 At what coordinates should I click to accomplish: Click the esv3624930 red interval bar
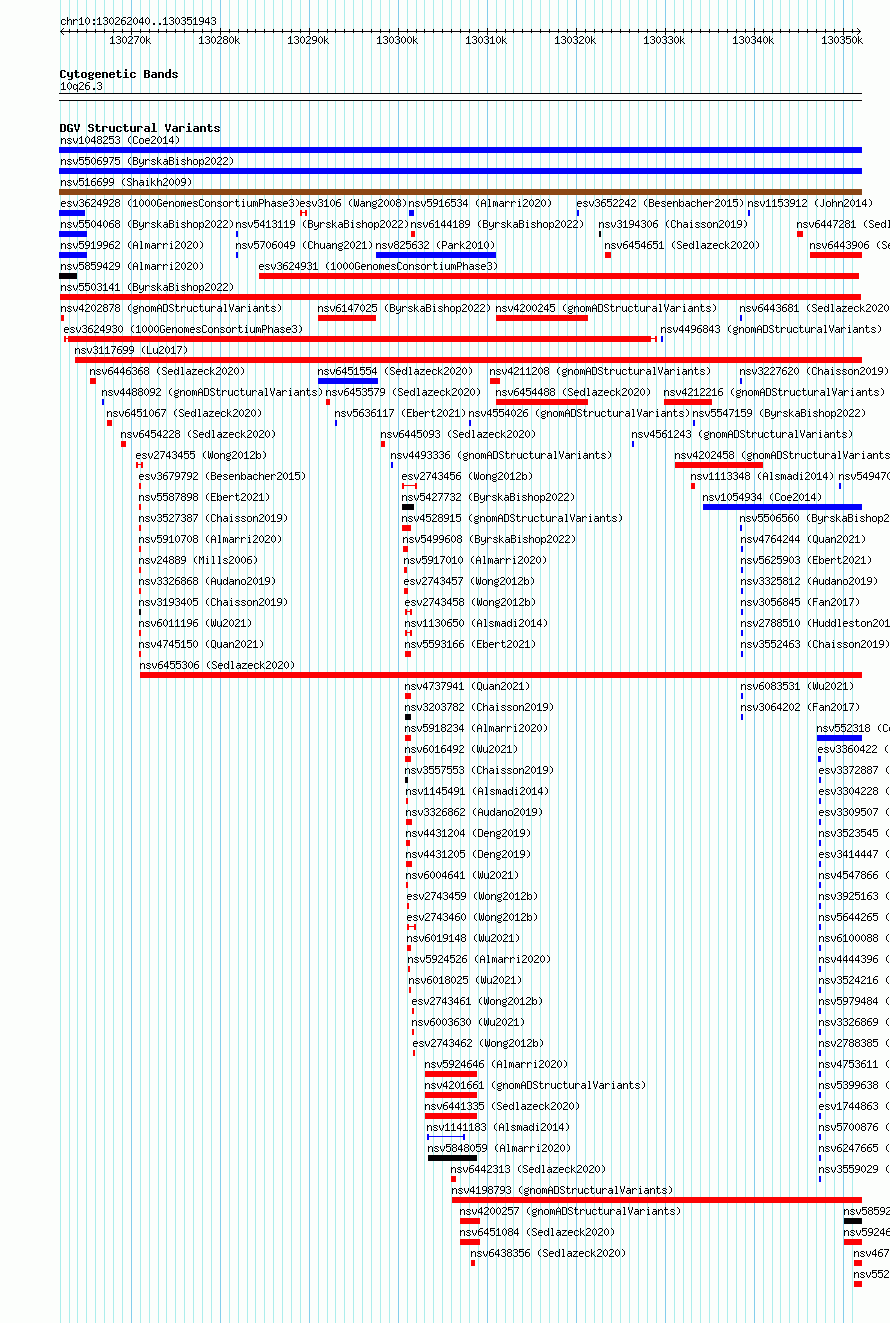click(x=360, y=339)
